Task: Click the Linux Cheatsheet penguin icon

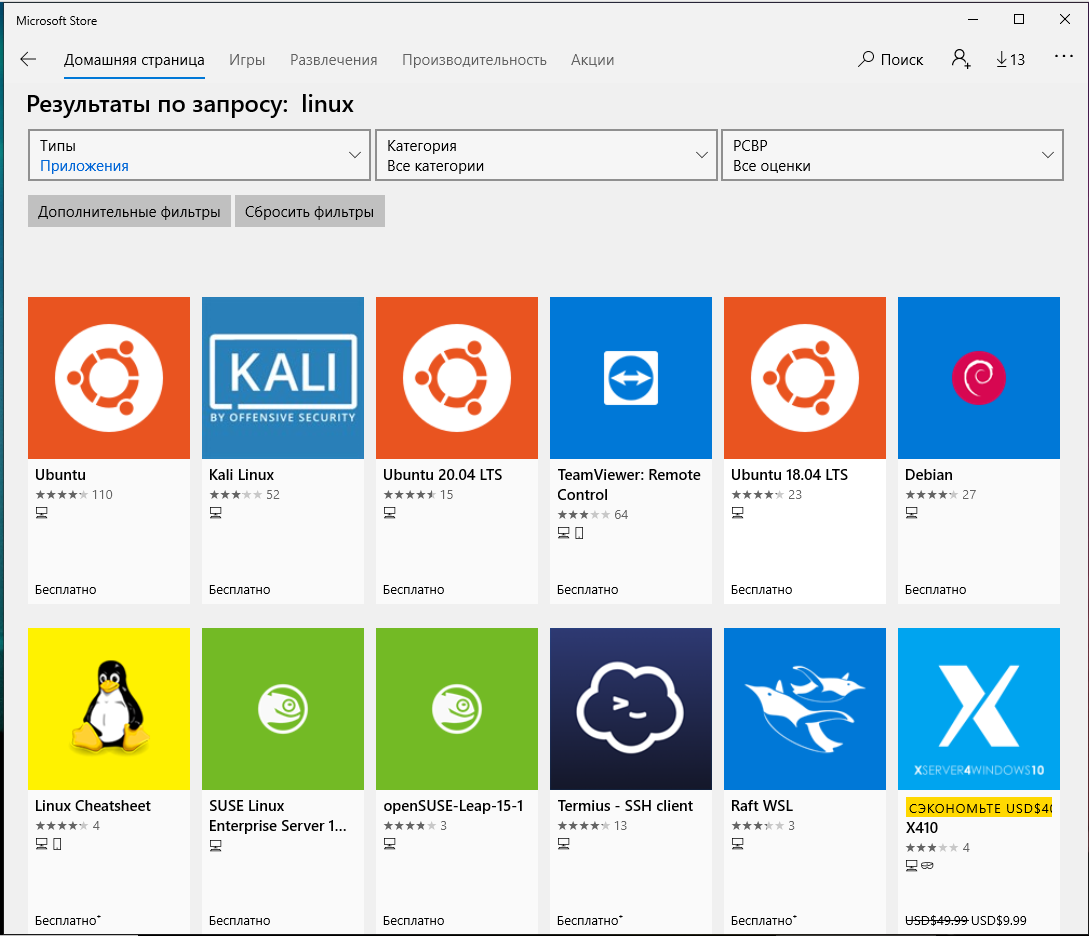Action: click(109, 709)
